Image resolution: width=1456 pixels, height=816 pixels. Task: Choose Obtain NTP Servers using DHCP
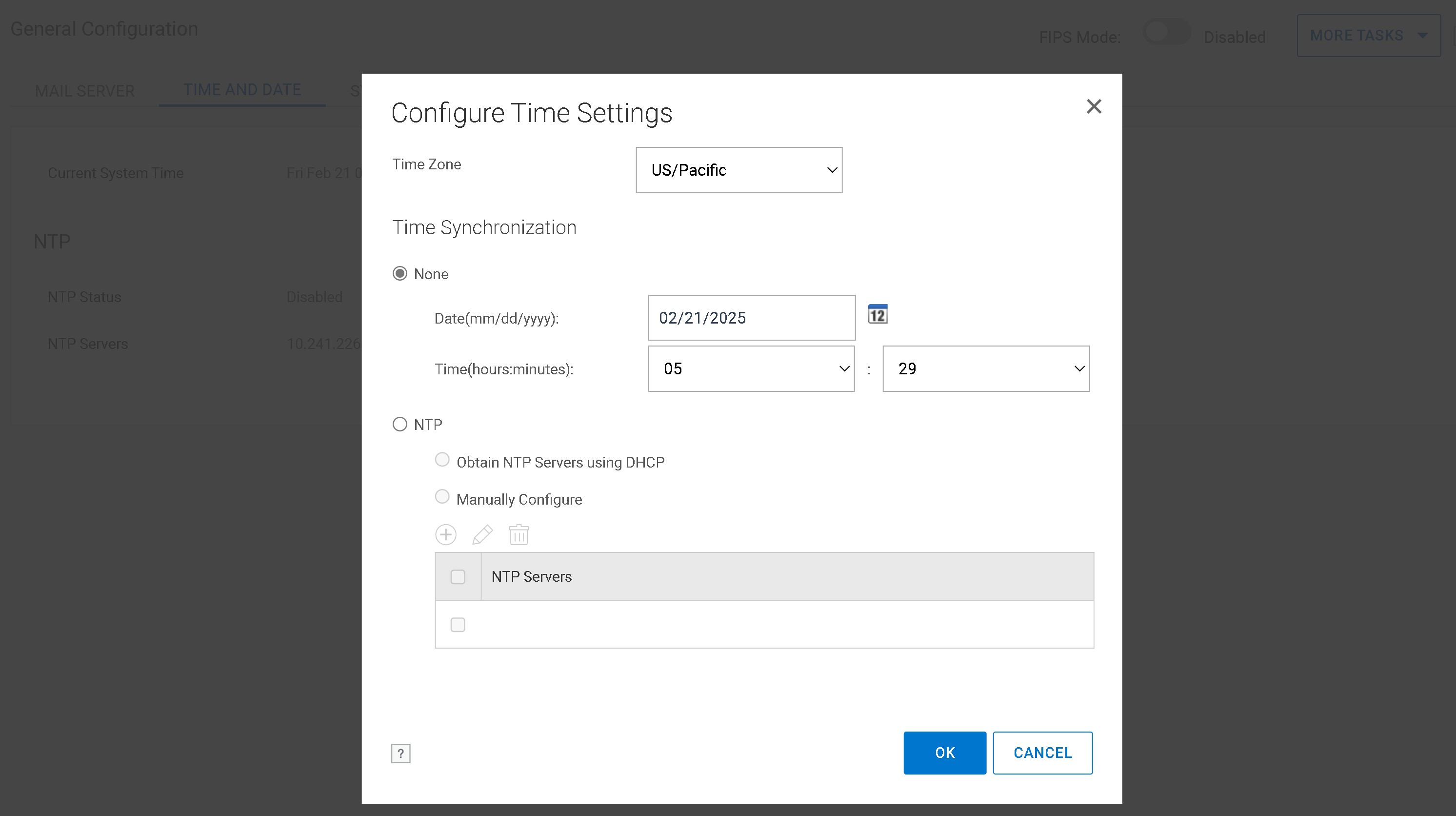tap(442, 460)
